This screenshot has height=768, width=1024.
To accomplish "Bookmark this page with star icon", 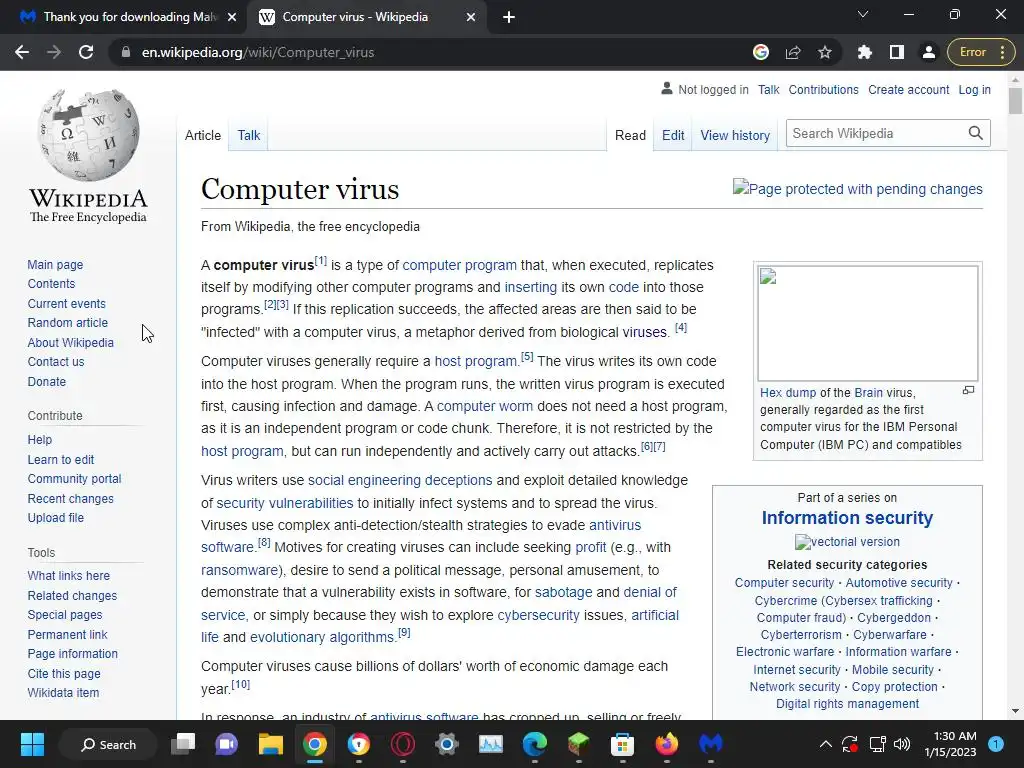I will (x=825, y=52).
